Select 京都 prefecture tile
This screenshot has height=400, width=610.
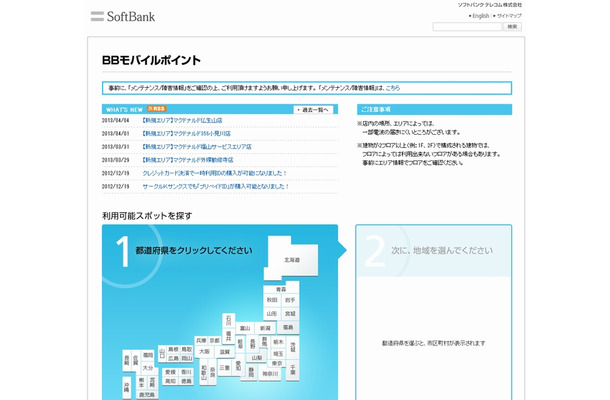coord(215,340)
